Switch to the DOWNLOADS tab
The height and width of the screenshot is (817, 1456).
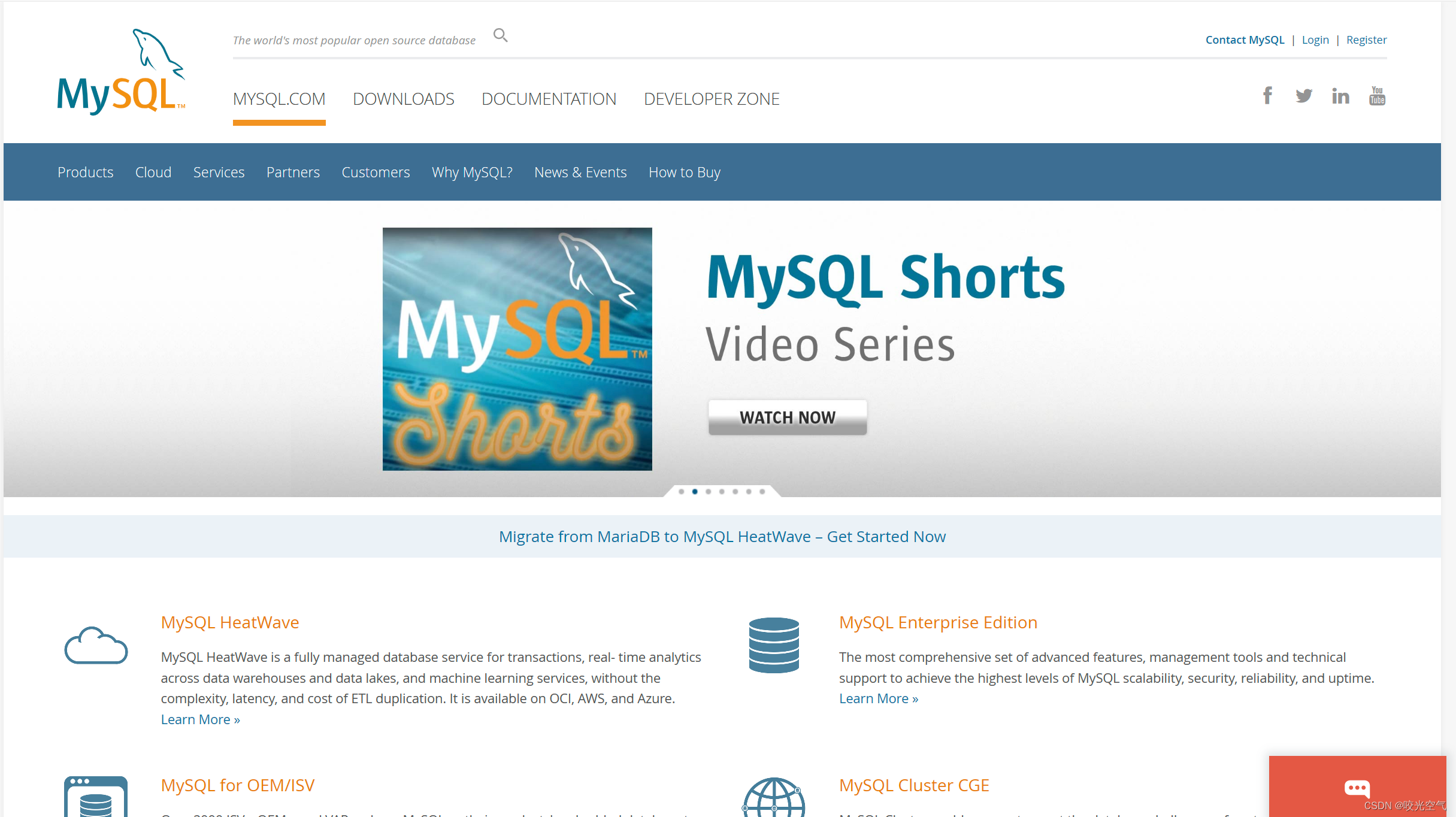(404, 99)
